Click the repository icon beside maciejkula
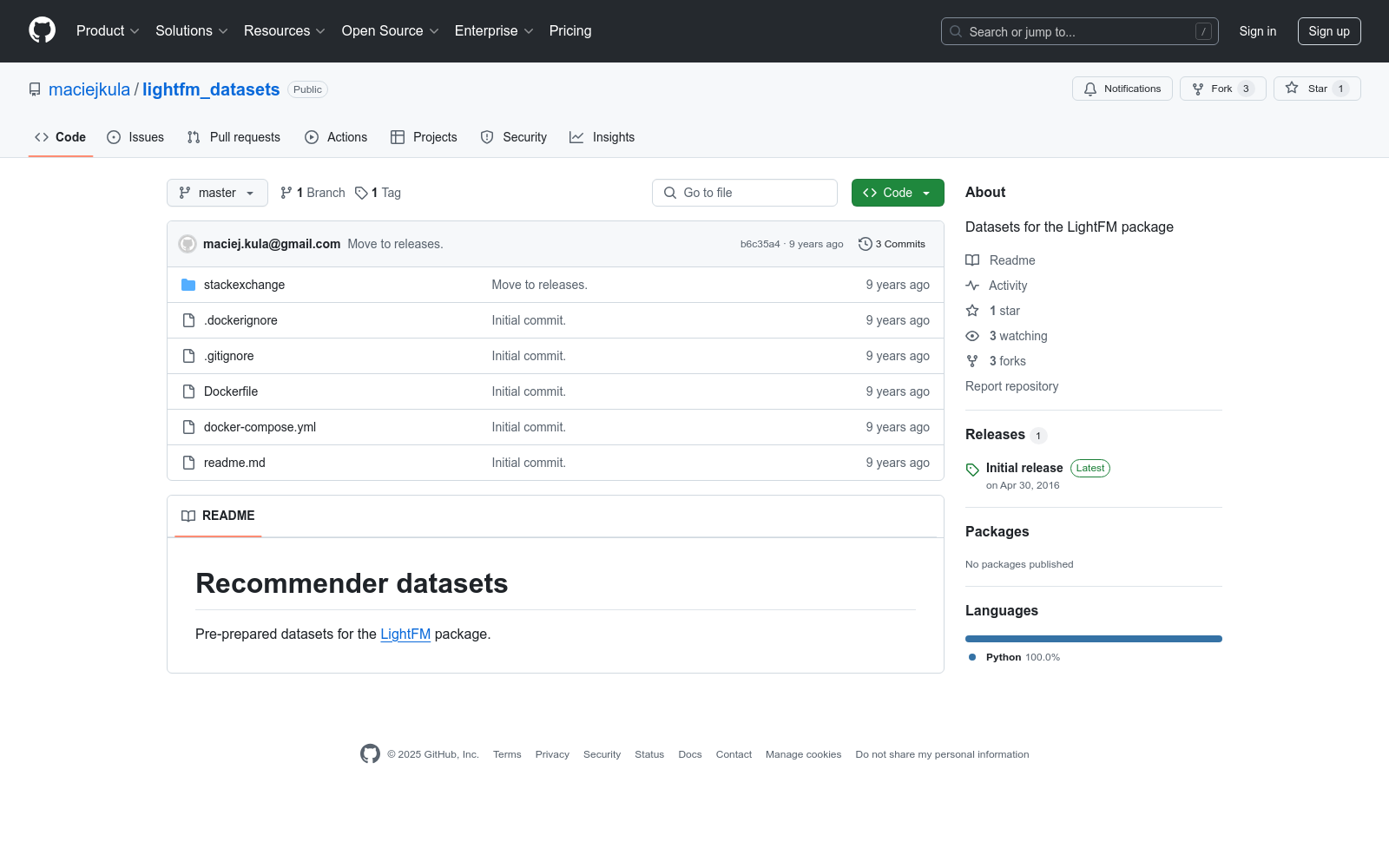 tap(35, 89)
